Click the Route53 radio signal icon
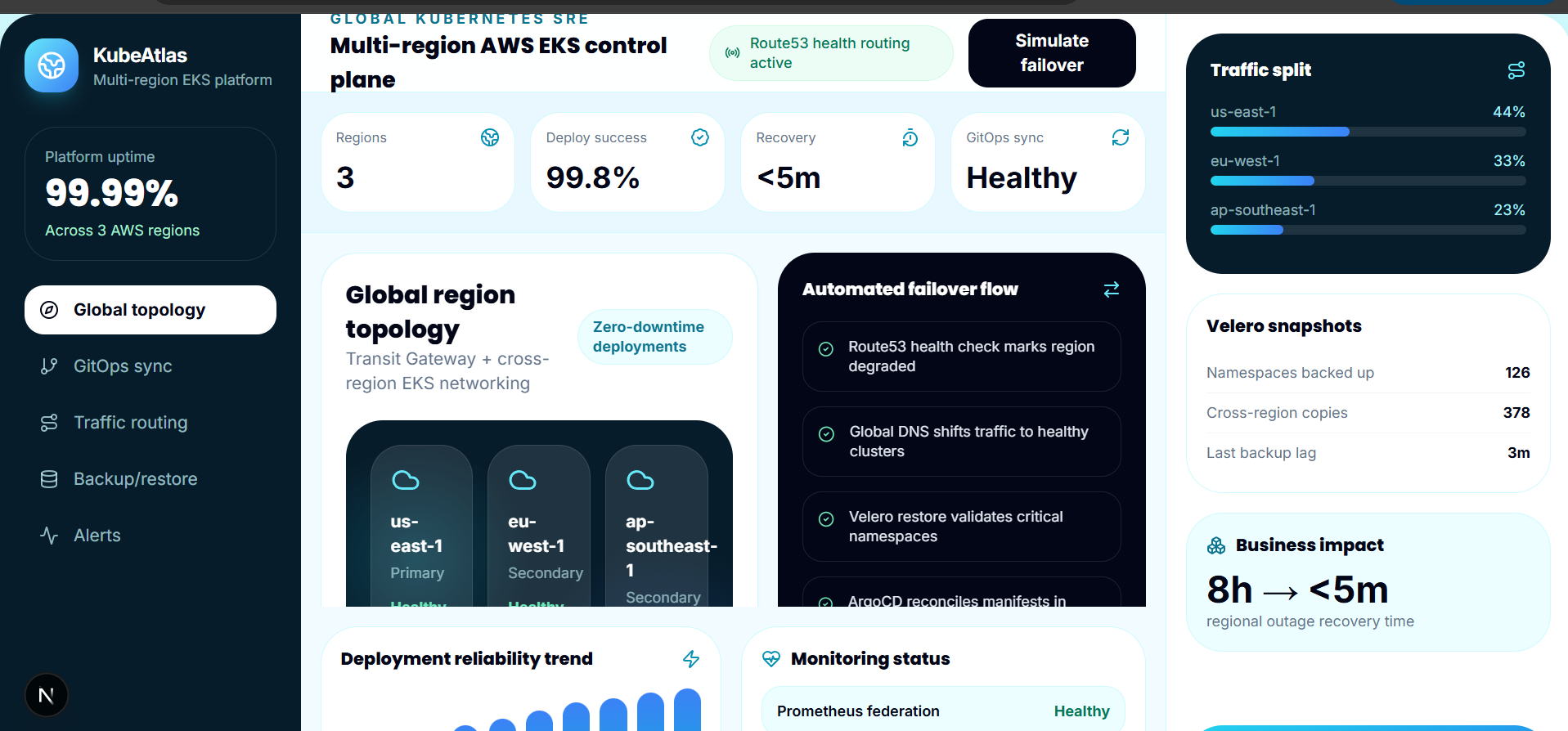 click(x=733, y=53)
